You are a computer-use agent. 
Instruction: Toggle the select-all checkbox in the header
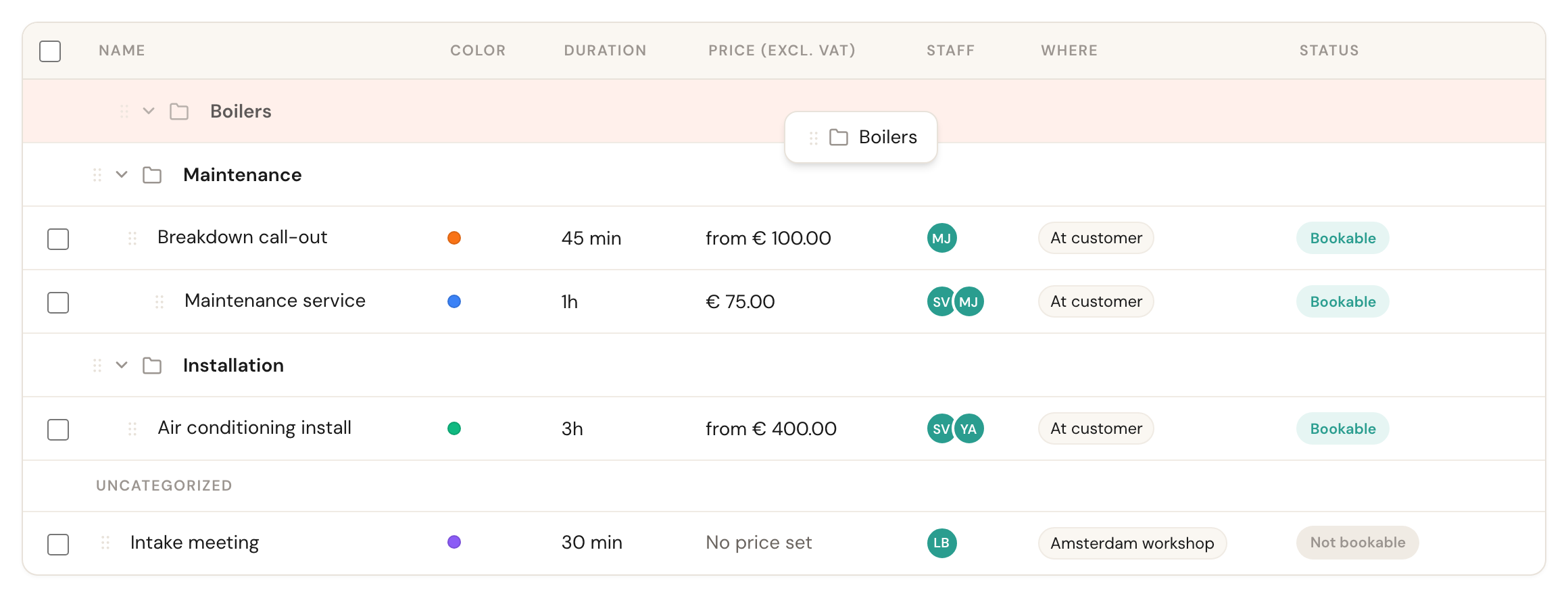pos(50,51)
